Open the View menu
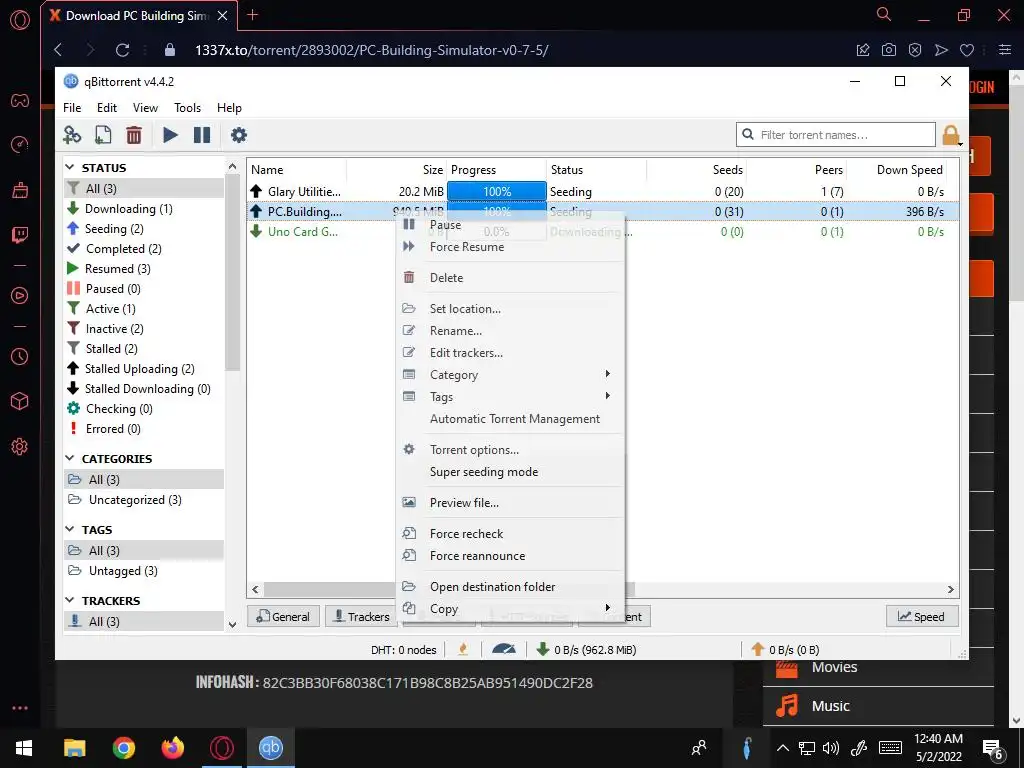 point(145,108)
